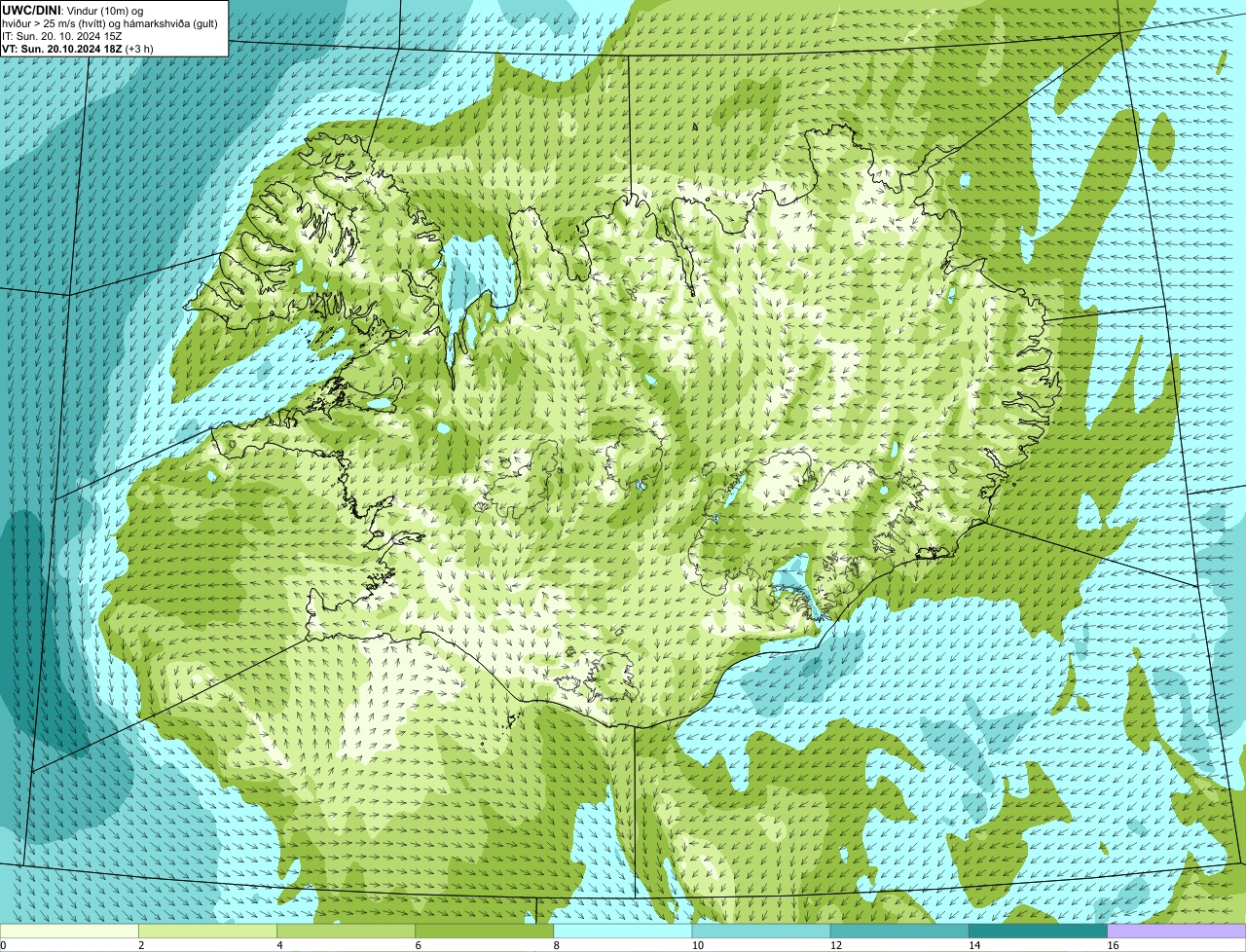Click the legend scale label "4"
1246x952 pixels.
279,945
